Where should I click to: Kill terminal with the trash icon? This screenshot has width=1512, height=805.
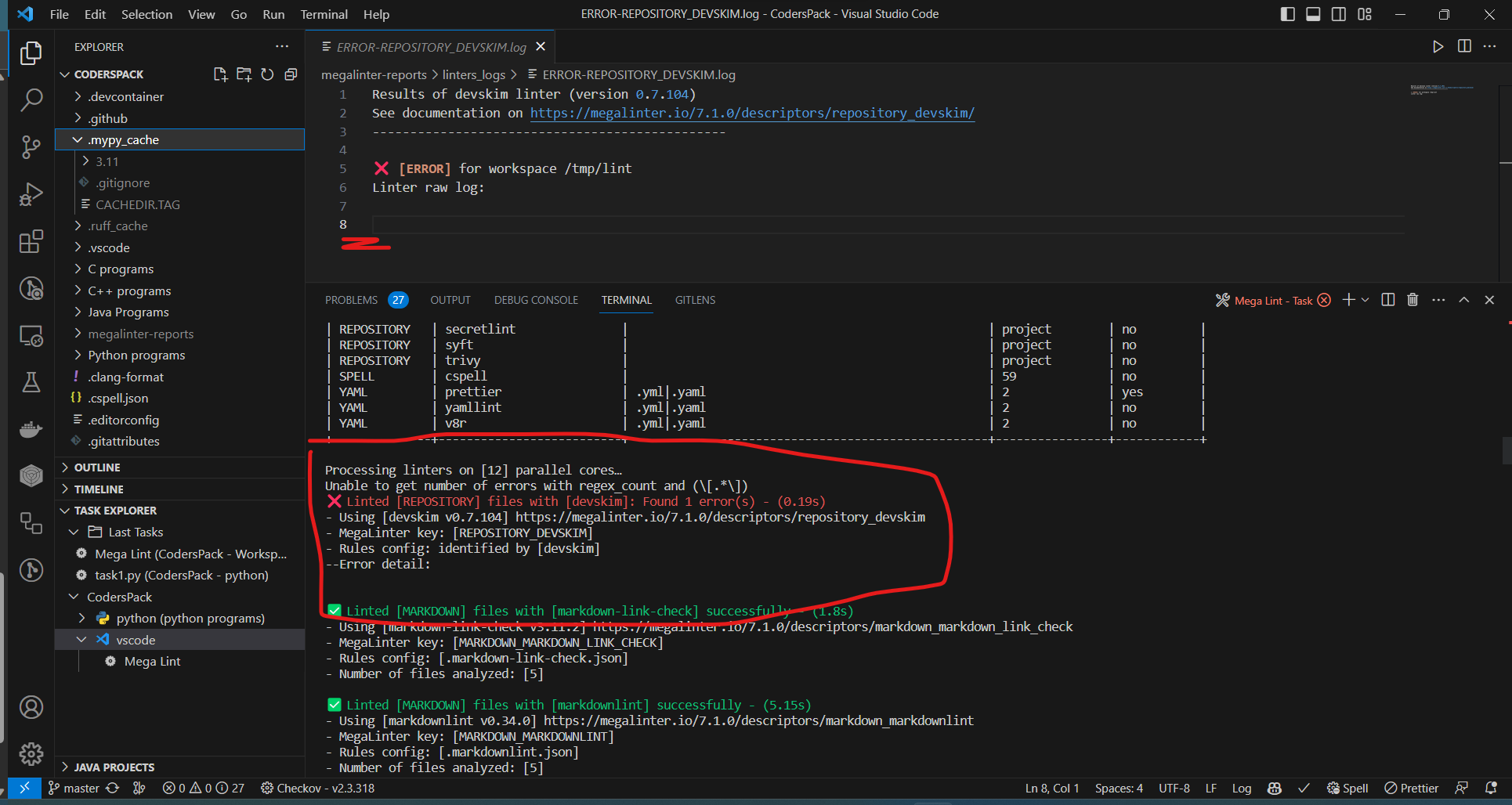tap(1413, 300)
